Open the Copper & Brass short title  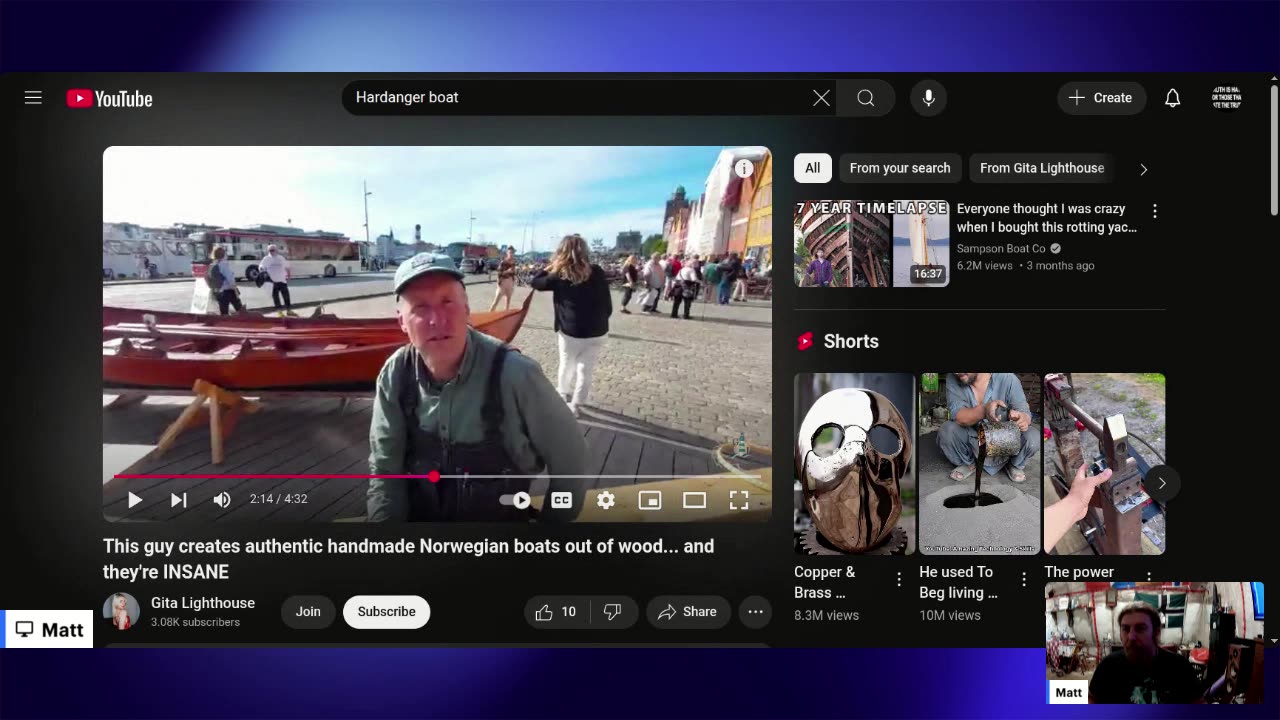[x=825, y=582]
